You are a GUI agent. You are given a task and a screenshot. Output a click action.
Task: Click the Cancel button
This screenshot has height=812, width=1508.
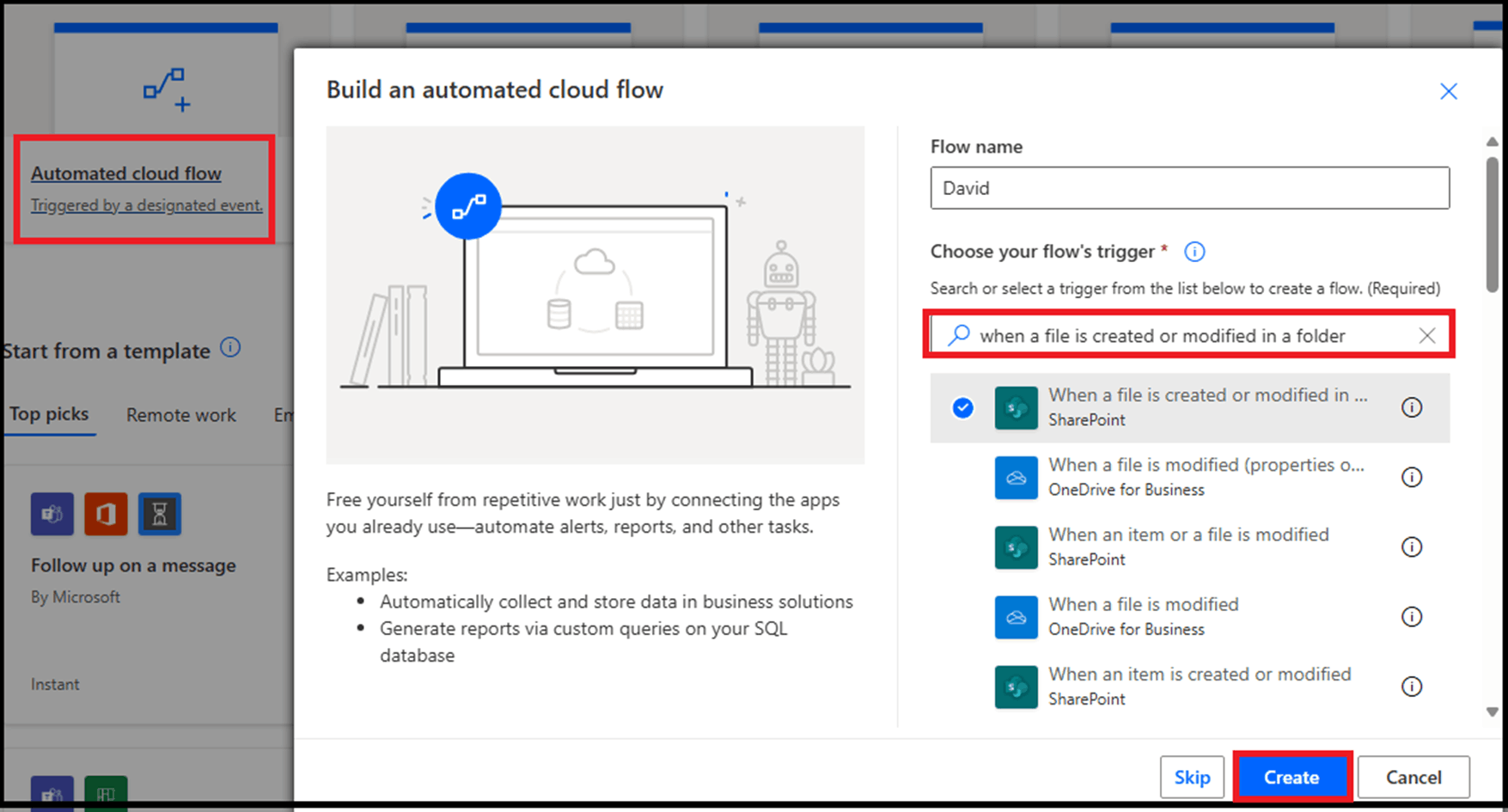point(1413,777)
